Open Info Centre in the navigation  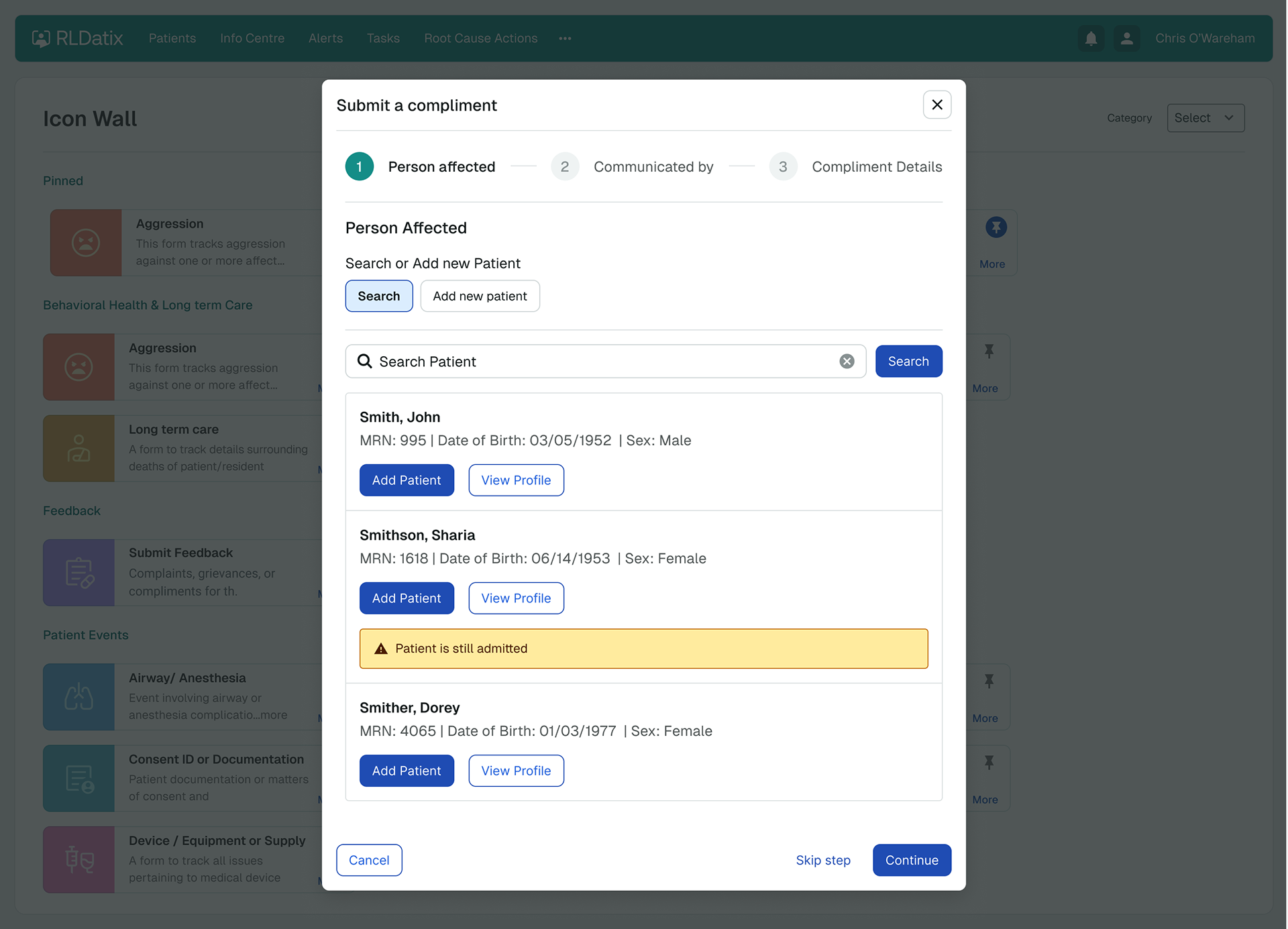pyautogui.click(x=252, y=38)
